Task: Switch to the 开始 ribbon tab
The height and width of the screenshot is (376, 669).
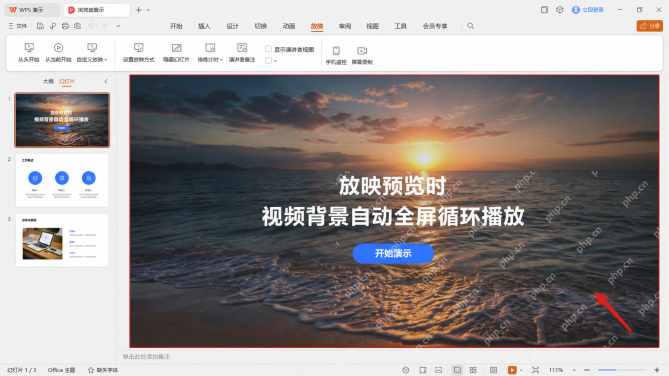Action: point(176,26)
